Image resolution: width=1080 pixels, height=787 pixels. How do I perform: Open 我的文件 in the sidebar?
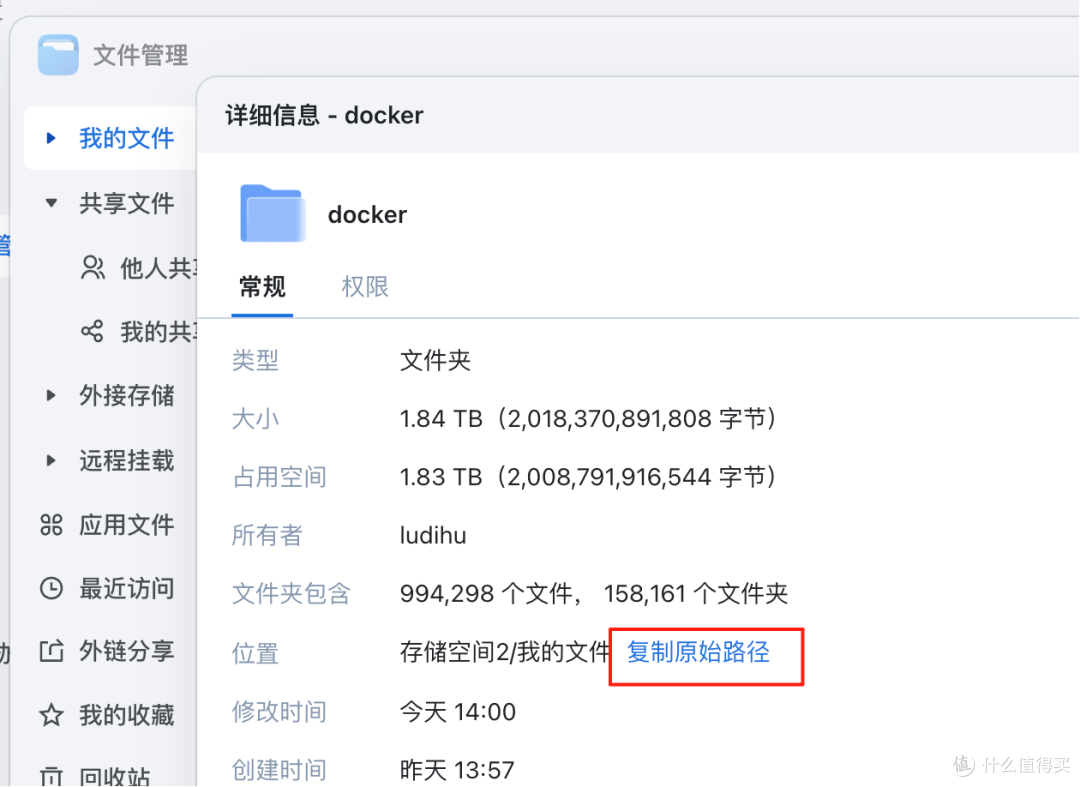[126, 138]
